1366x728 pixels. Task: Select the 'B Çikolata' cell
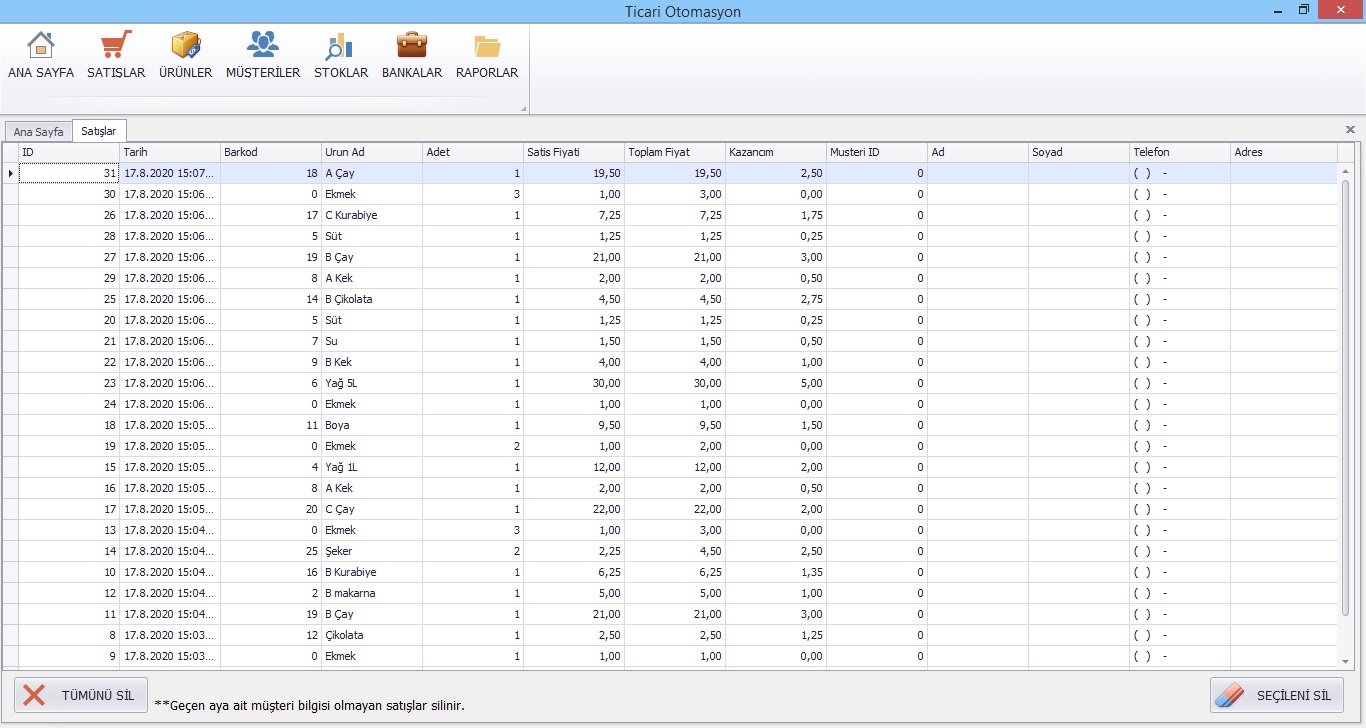point(371,299)
